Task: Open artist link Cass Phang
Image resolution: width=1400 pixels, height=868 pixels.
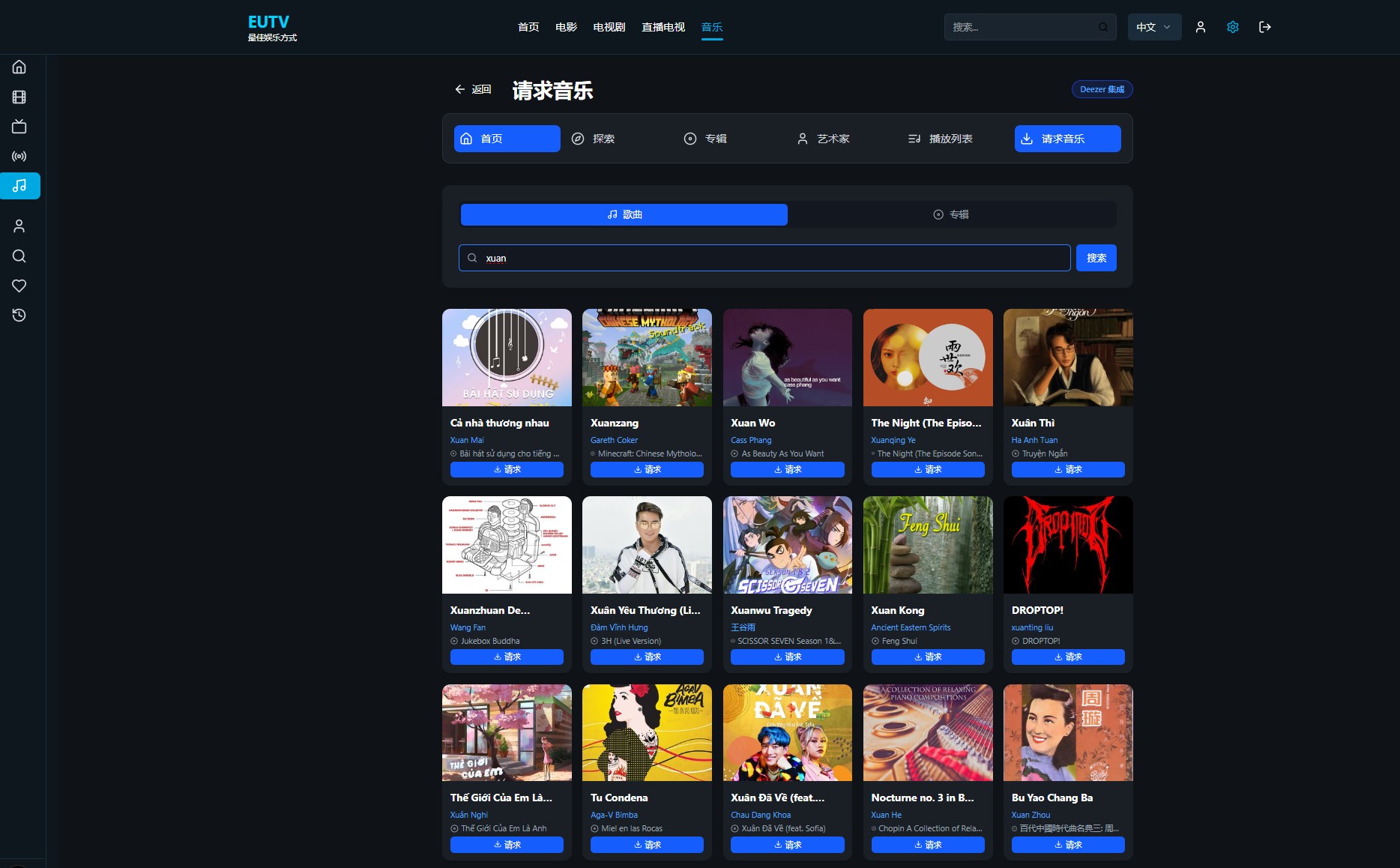Action: coord(751,440)
